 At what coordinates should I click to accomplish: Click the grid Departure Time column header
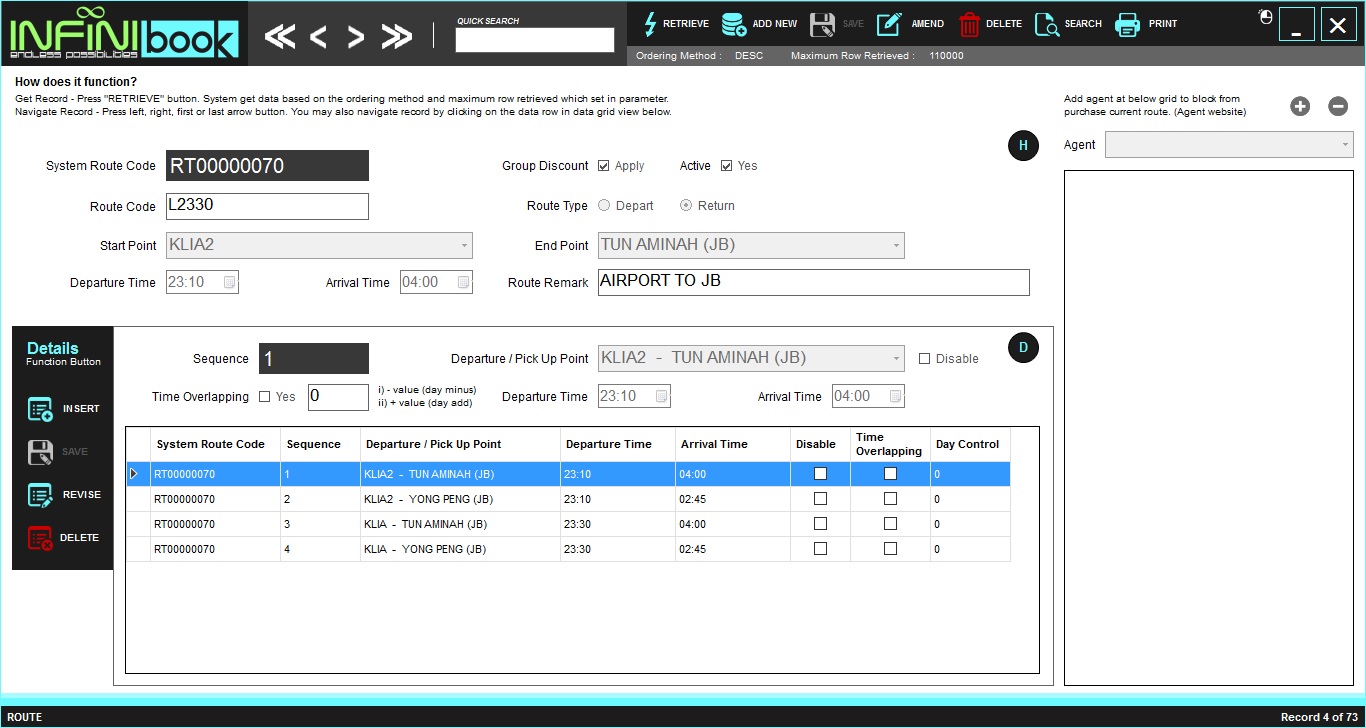617,444
